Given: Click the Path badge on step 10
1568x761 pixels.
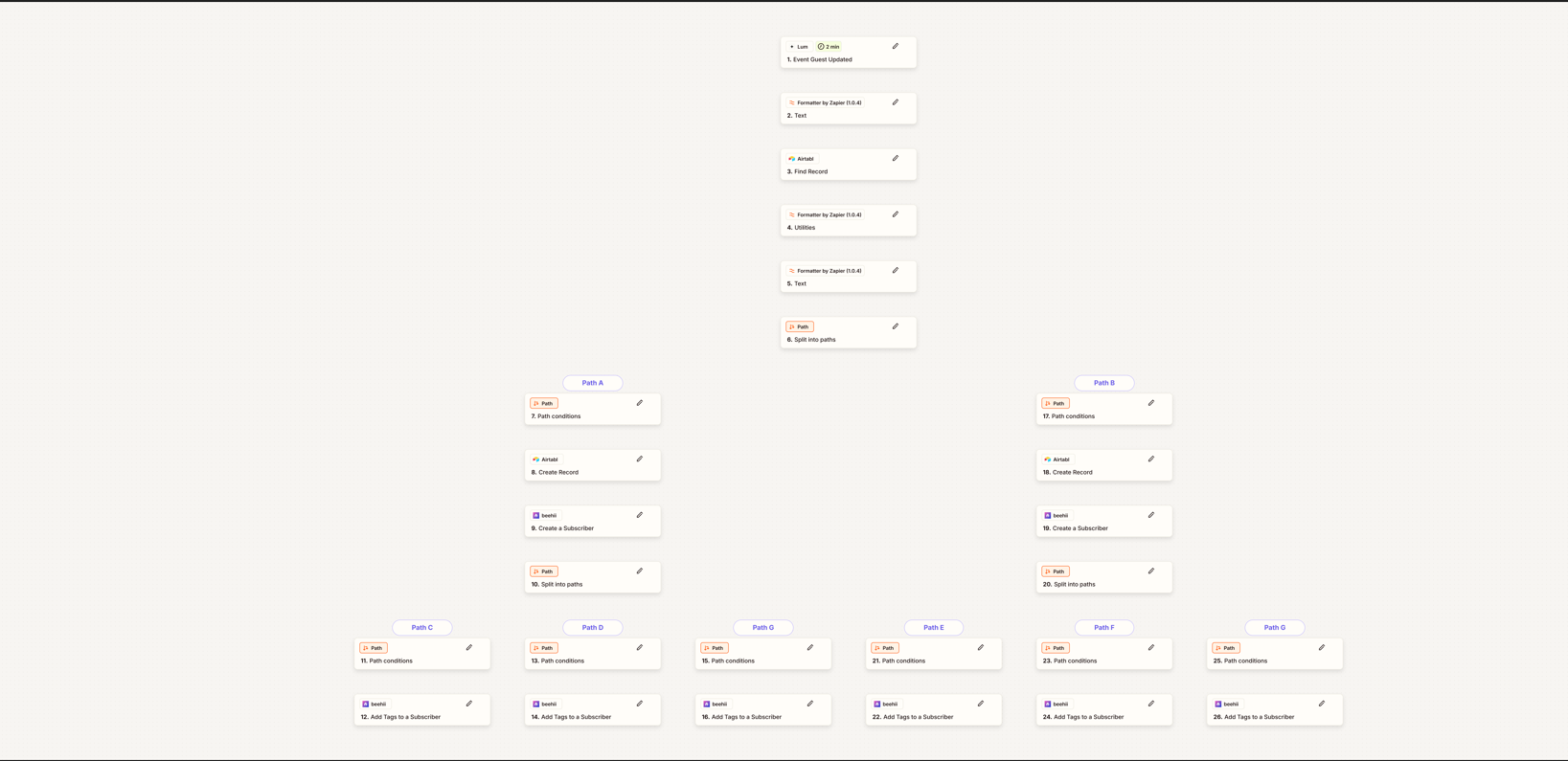Looking at the screenshot, I should coord(544,571).
